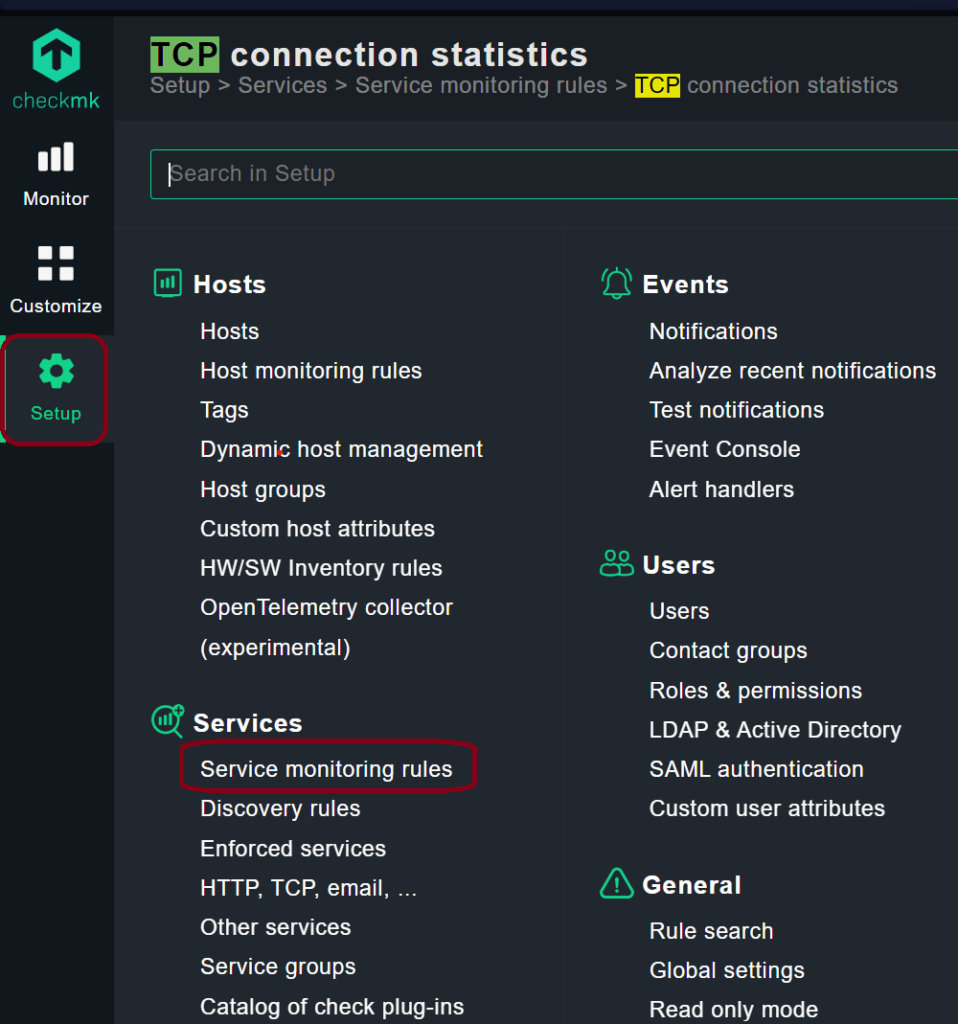Select the Event Console entry
This screenshot has width=958, height=1024.
pos(725,449)
